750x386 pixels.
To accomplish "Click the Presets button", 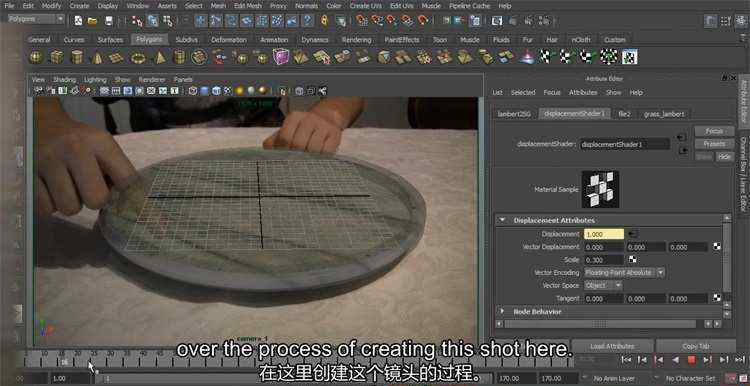I will pos(714,143).
